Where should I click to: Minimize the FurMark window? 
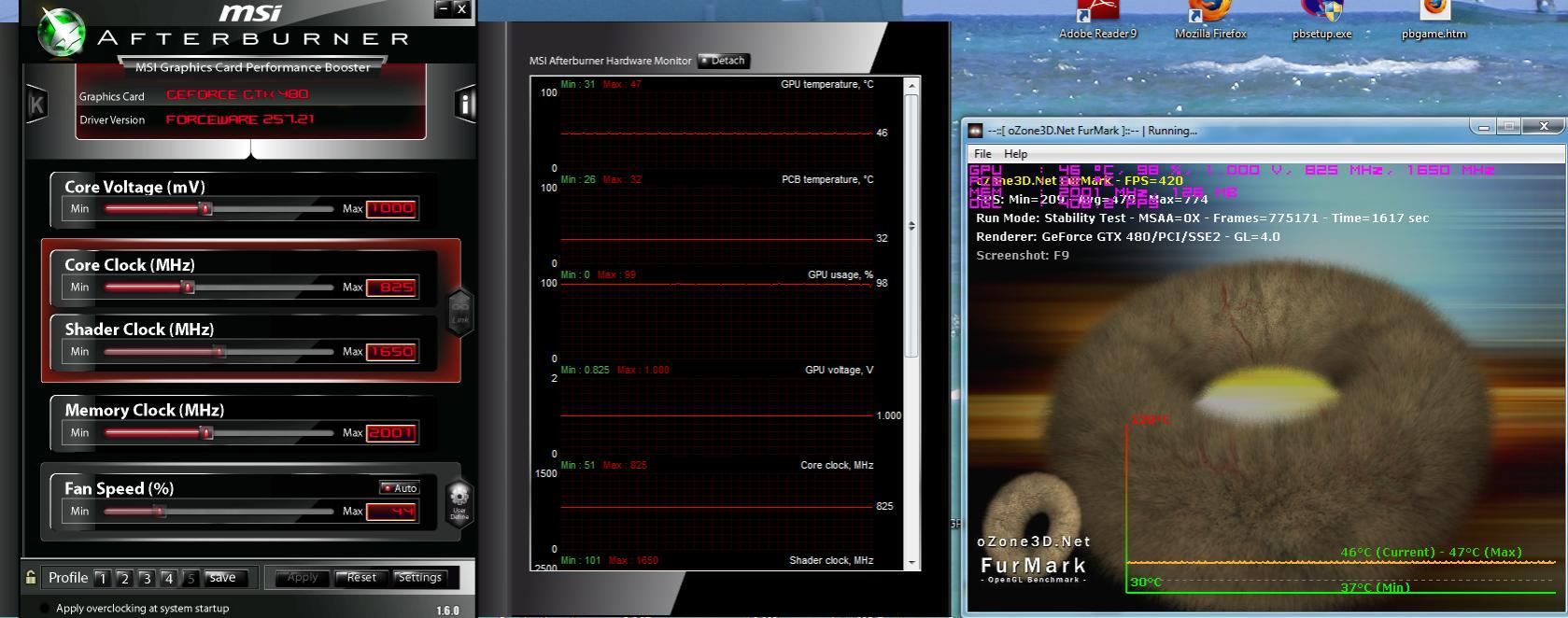[x=1482, y=127]
